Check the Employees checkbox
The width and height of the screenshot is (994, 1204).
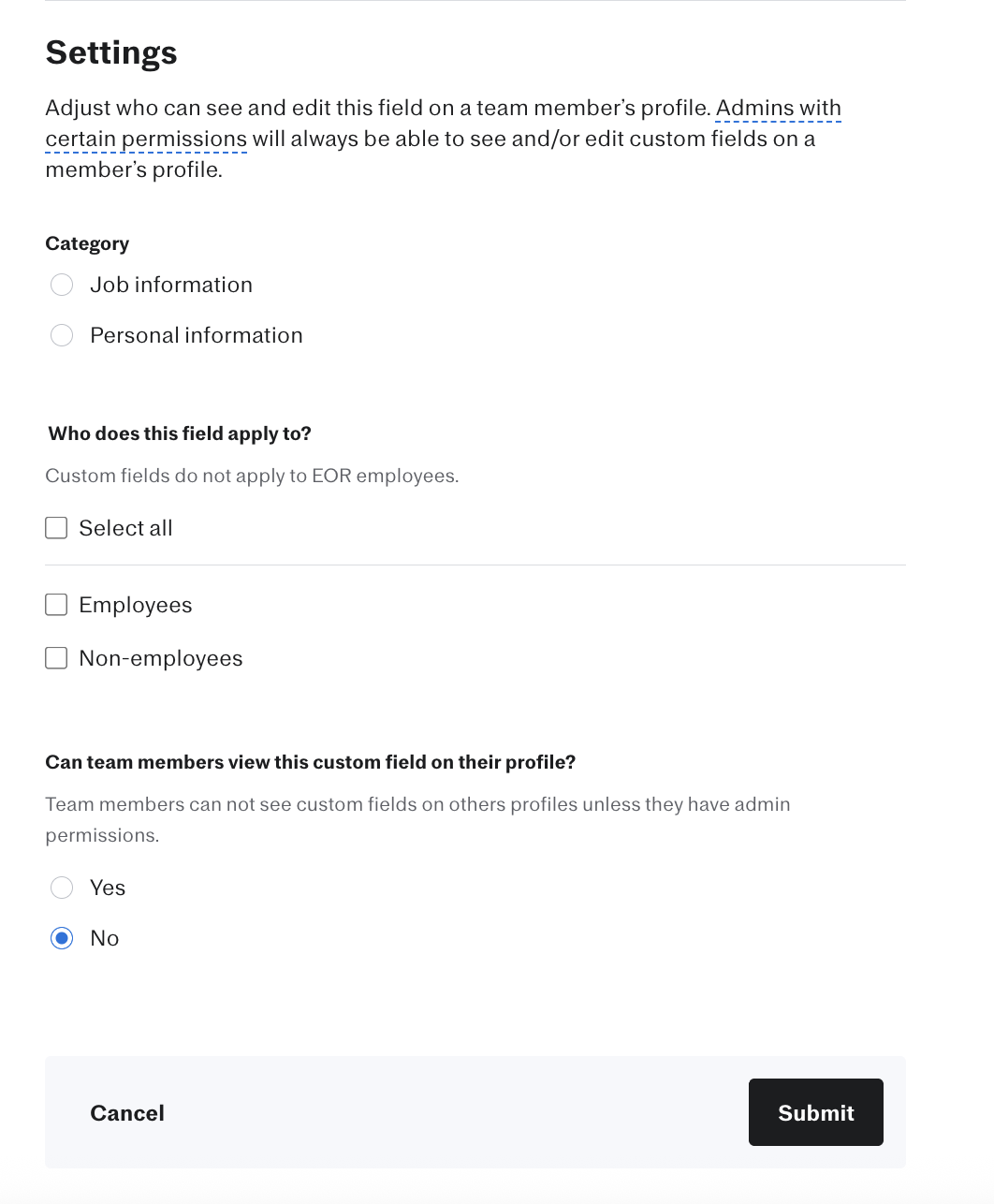click(x=57, y=605)
